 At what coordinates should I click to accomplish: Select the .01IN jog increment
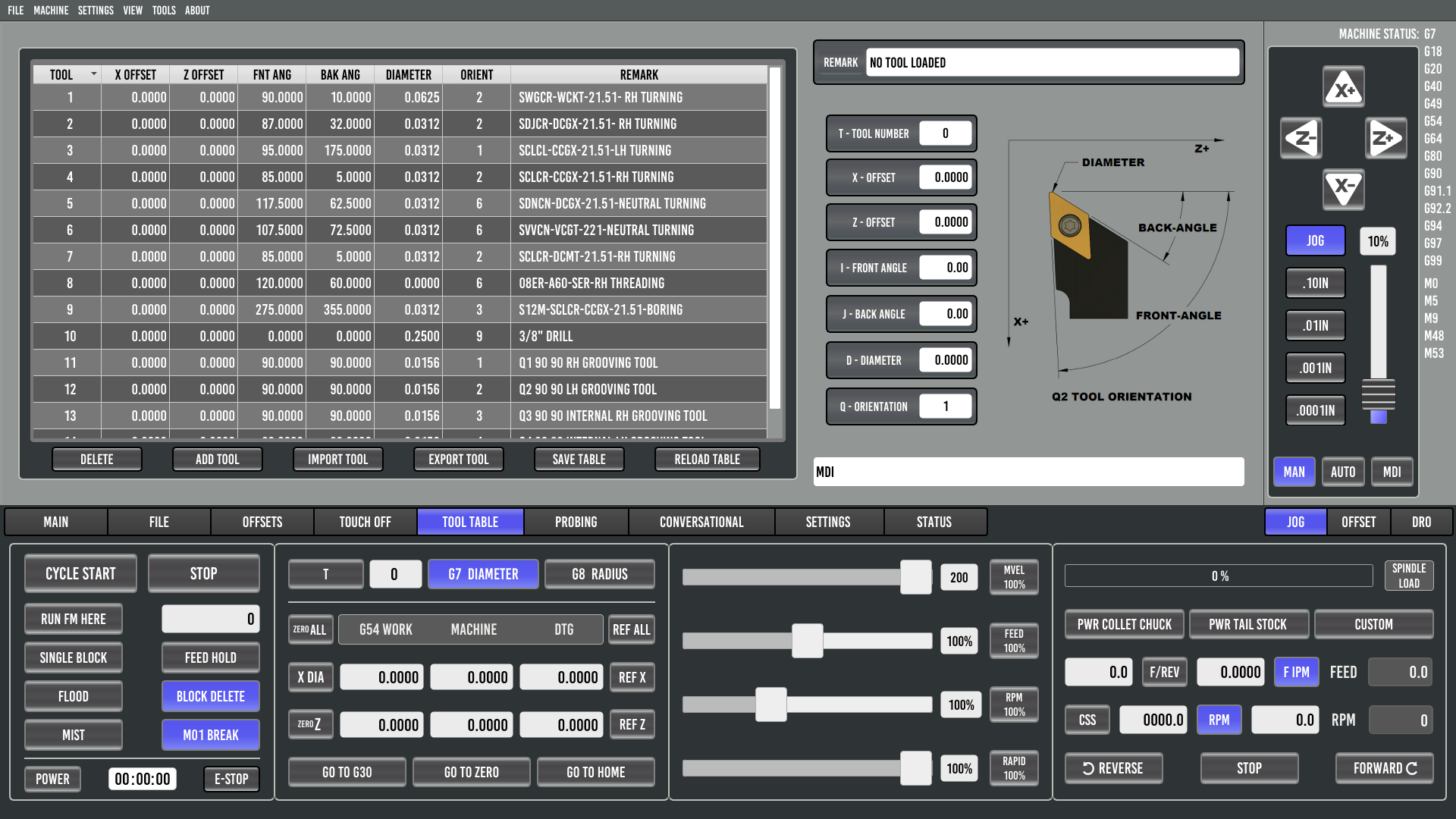pyautogui.click(x=1315, y=325)
